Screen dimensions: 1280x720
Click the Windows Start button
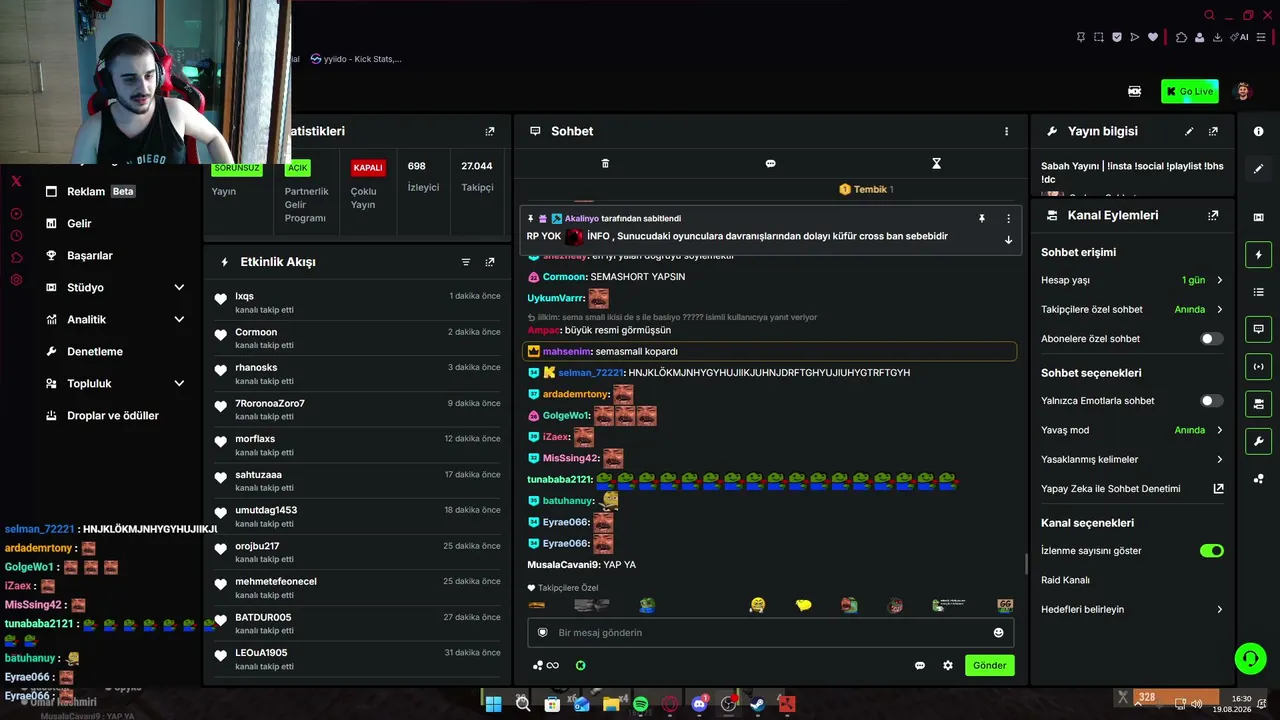[493, 704]
